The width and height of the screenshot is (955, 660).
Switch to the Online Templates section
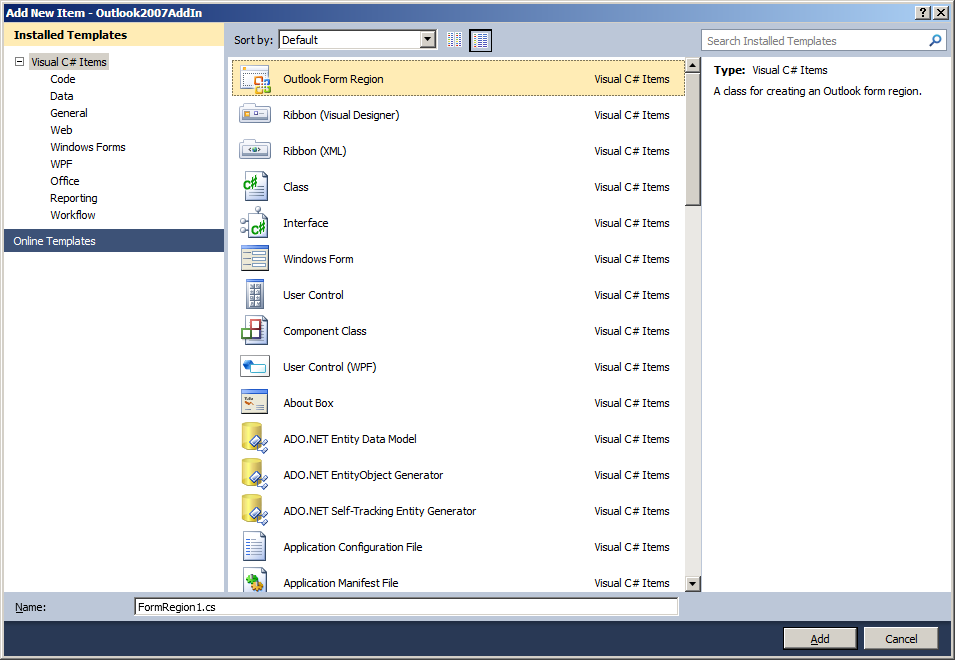point(54,240)
